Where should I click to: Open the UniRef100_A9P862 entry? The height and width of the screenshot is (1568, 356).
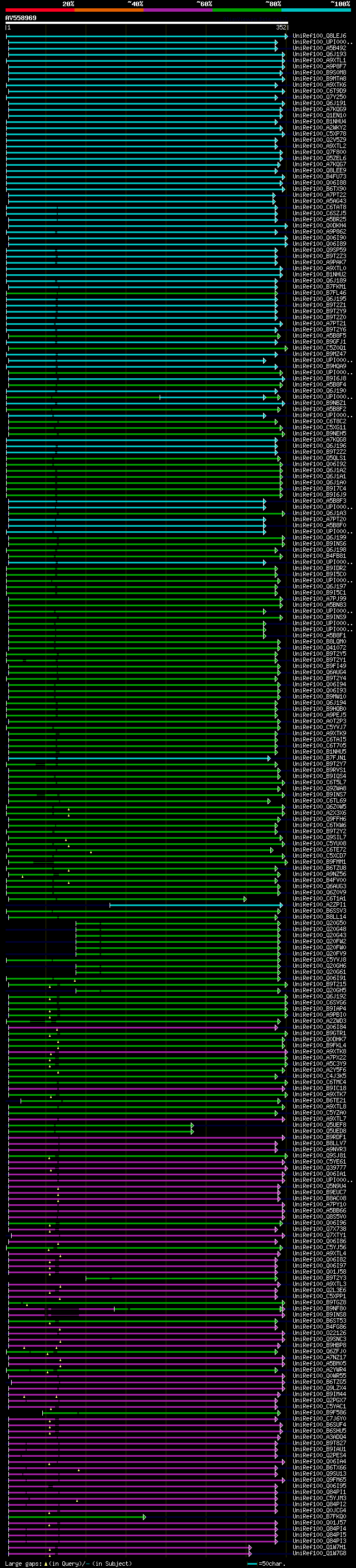click(x=319, y=231)
